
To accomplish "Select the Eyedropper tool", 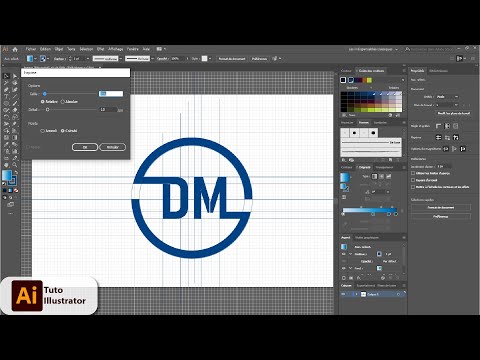I will (6, 144).
